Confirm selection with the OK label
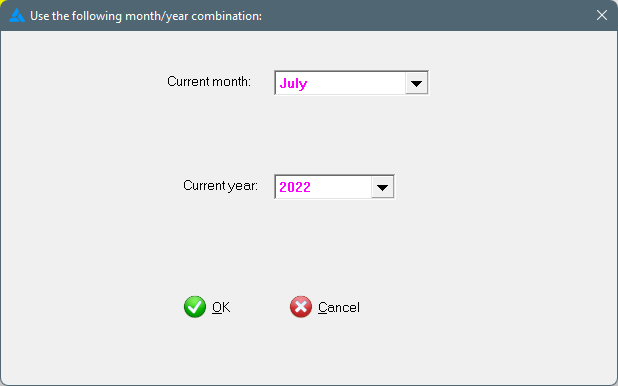 tap(221, 307)
